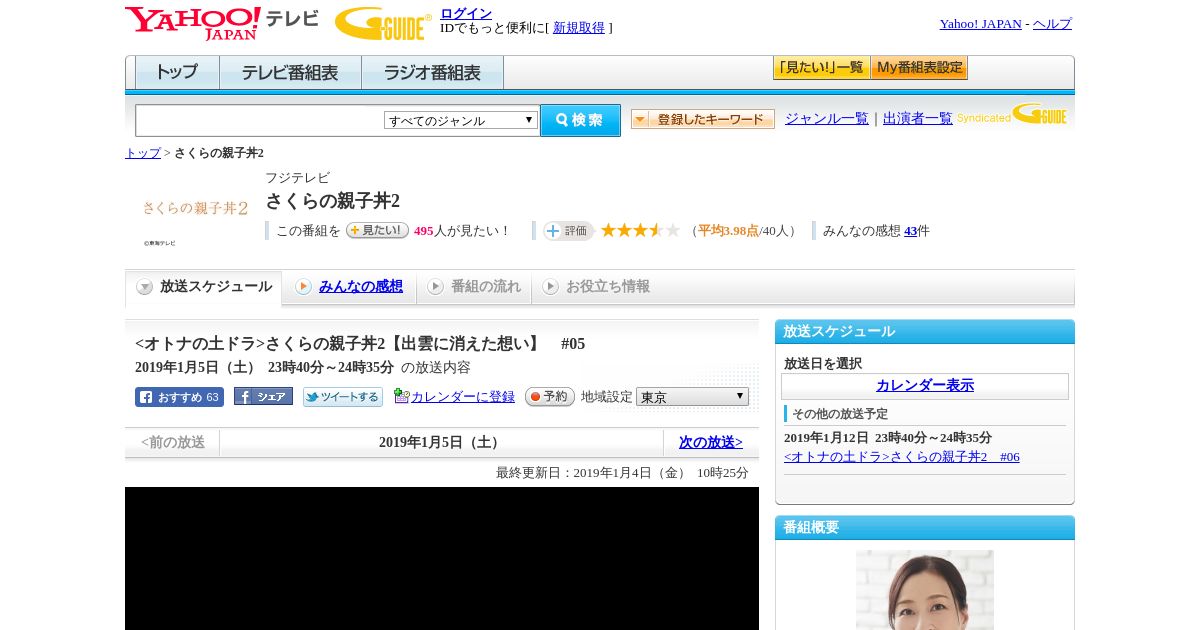Click the 2019年1月12日 23時40分 schedule text
The height and width of the screenshot is (630, 1200).
(888, 438)
